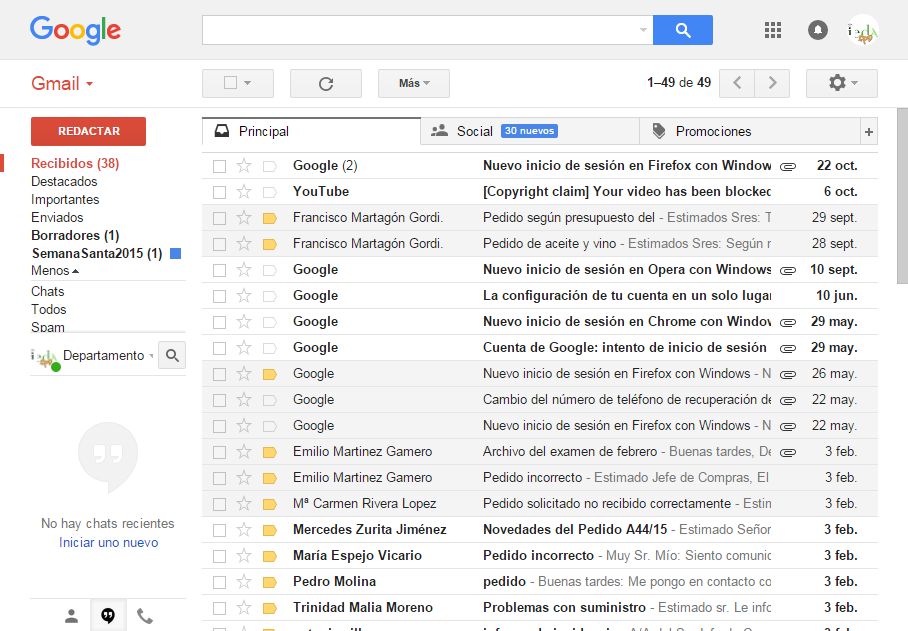Click into the mail search field
The height and width of the screenshot is (631, 908).
[x=420, y=30]
